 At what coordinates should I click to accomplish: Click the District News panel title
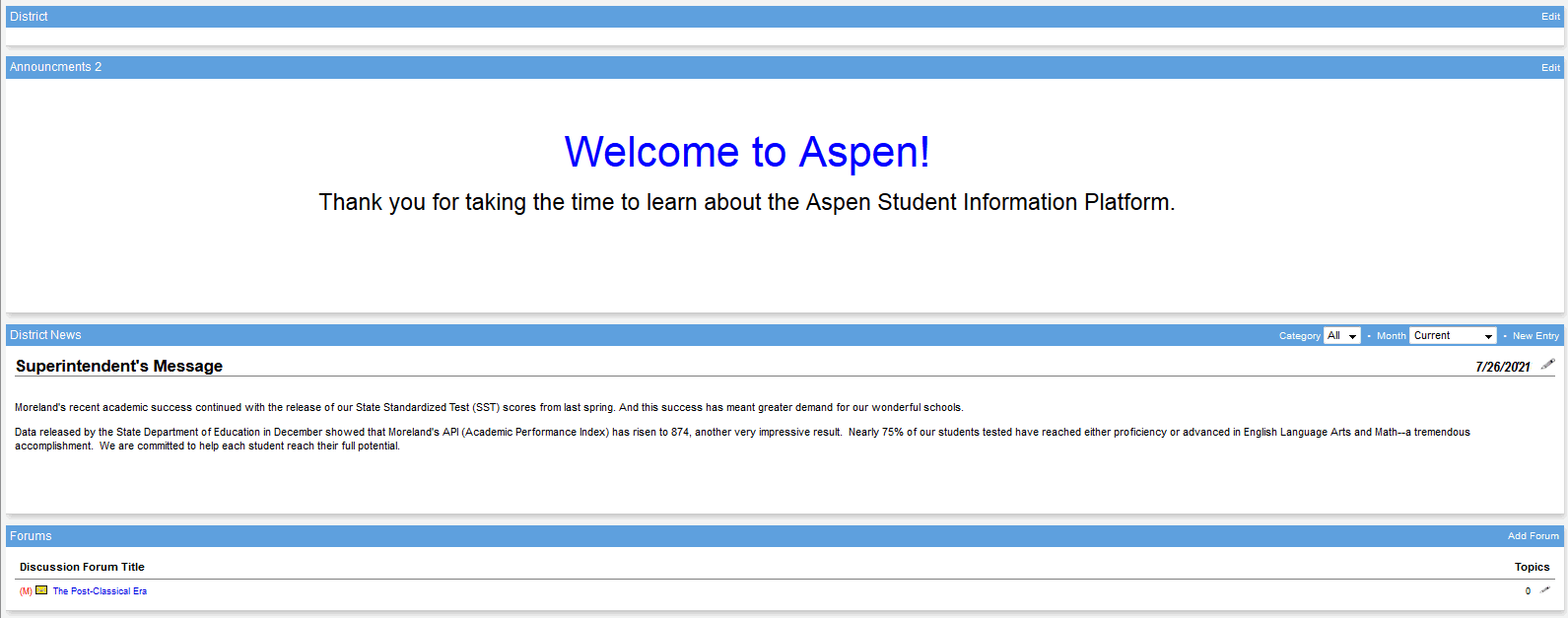[x=45, y=335]
